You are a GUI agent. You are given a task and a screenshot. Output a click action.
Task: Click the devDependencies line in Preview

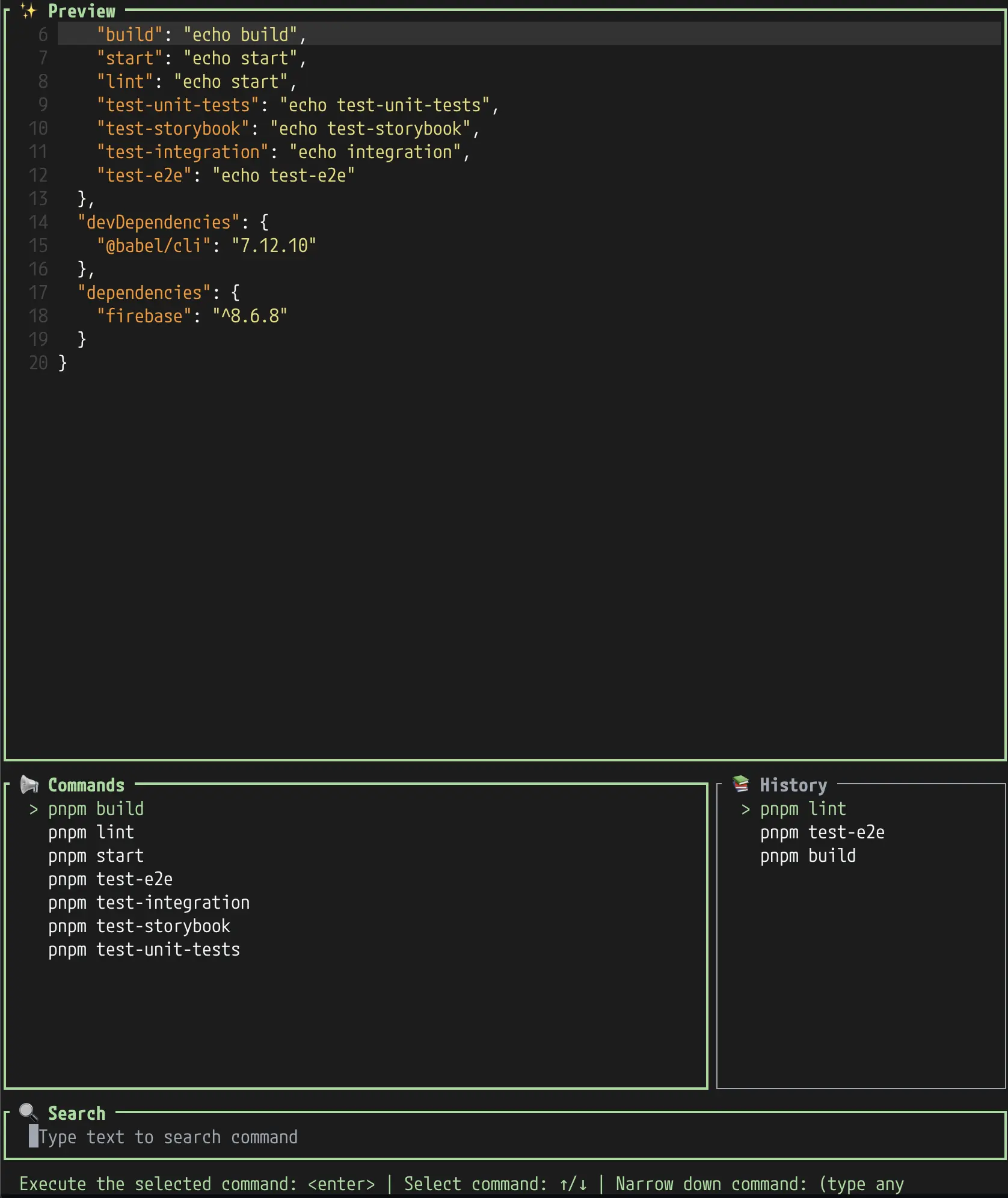point(173,222)
